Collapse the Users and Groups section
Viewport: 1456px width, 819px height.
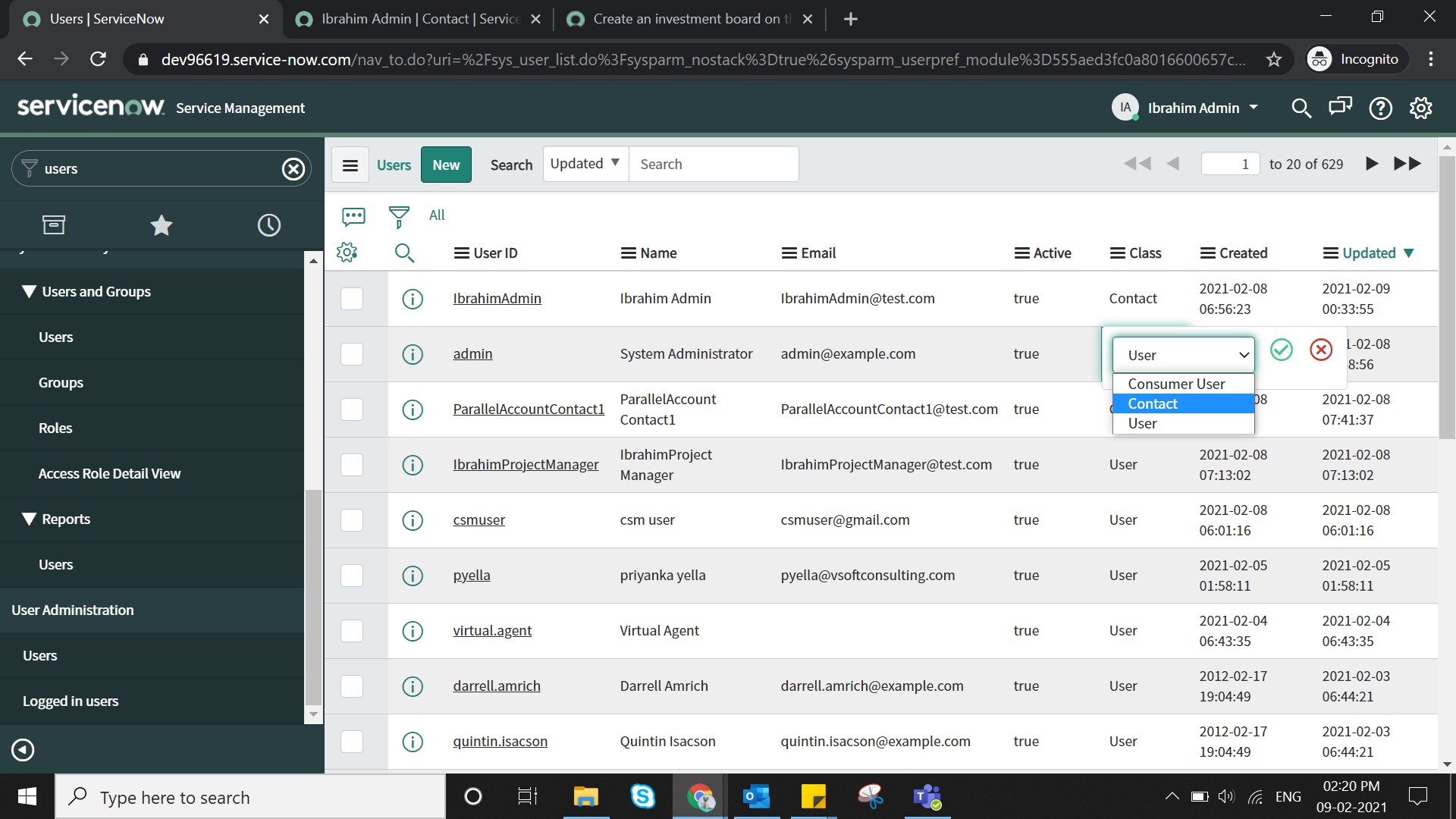pos(29,292)
